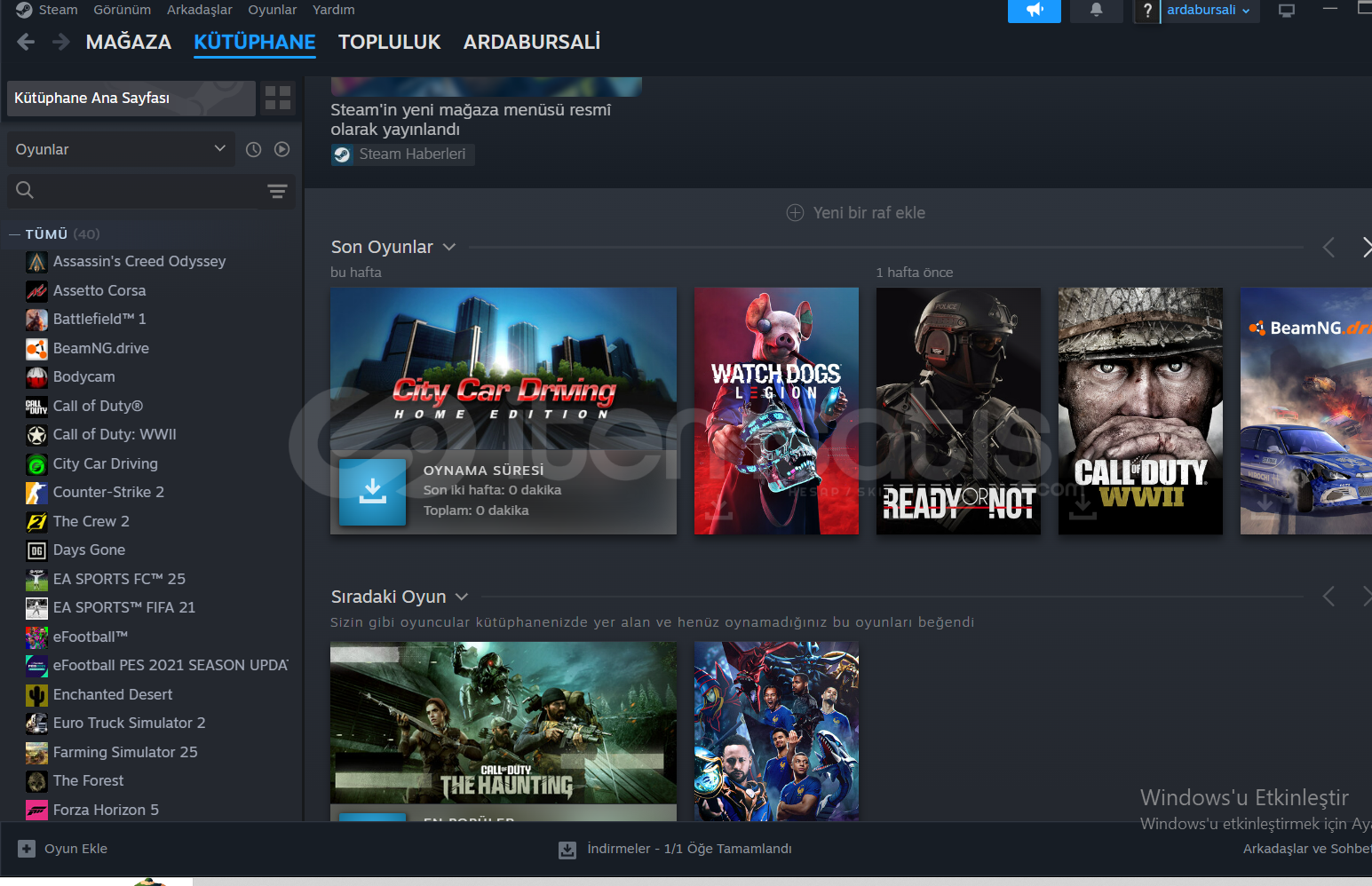1372x886 pixels.
Task: Open the Oyunlar filter dropdown
Action: [x=120, y=149]
